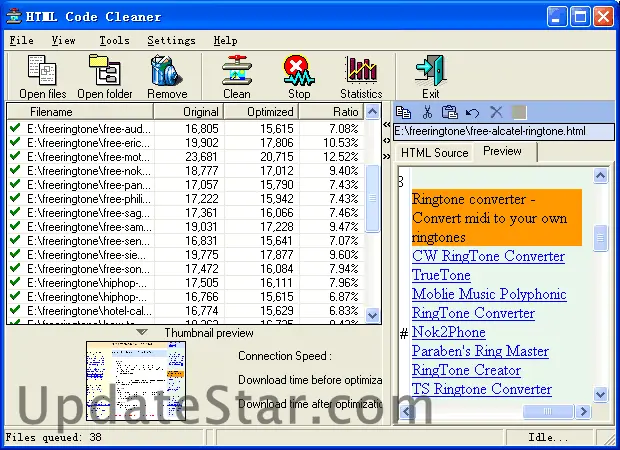Start cleaning with the Clean icon

[236, 70]
